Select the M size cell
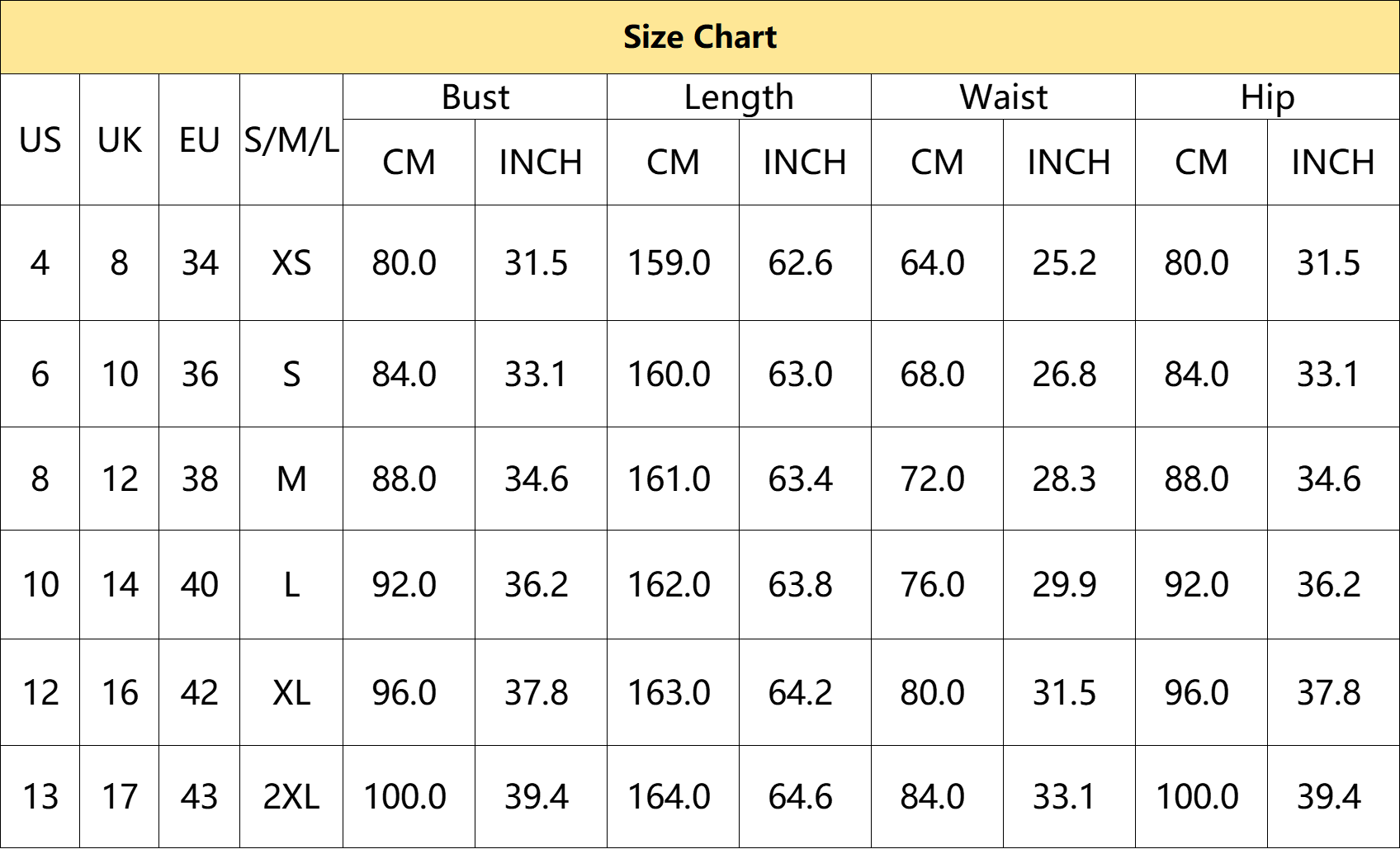Viewport: 1400px width, 849px height. pos(291,479)
